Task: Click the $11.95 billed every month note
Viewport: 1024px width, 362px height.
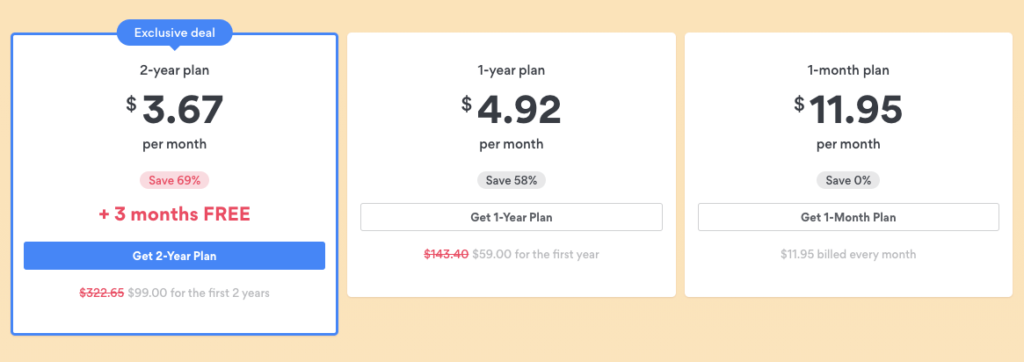Action: tap(848, 254)
